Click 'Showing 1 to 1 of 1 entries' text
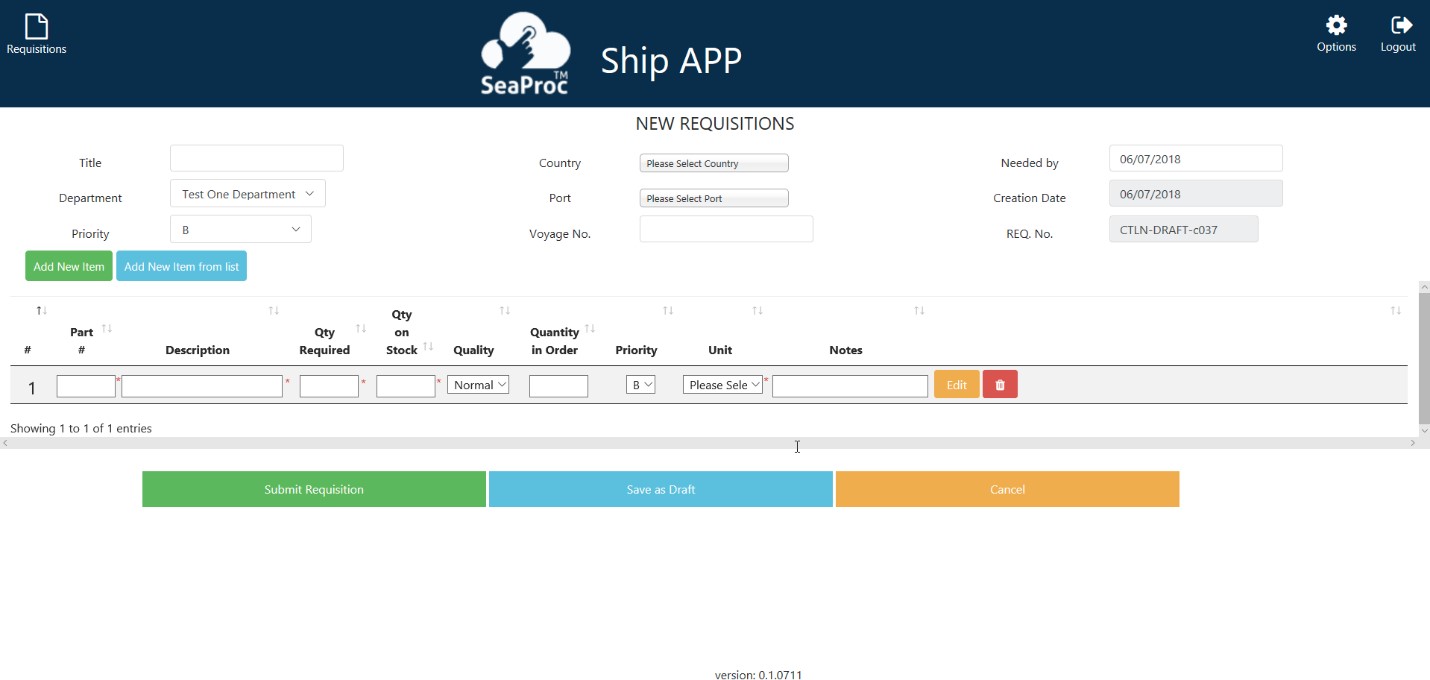This screenshot has width=1430, height=680. click(x=81, y=428)
